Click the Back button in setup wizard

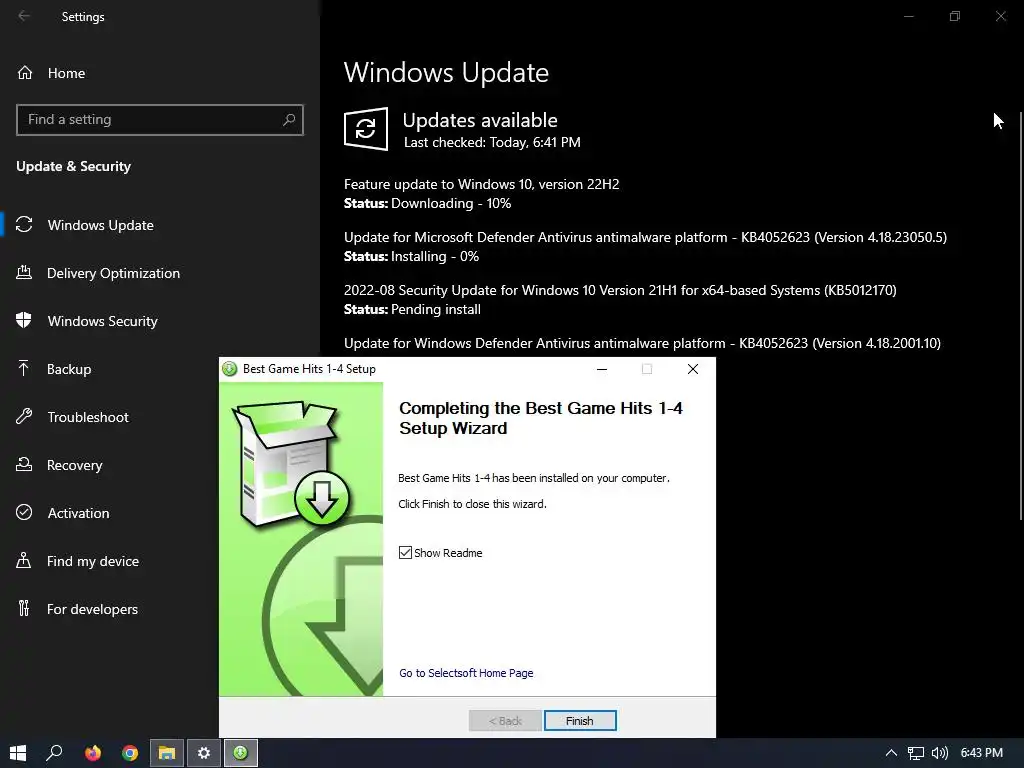[505, 720]
